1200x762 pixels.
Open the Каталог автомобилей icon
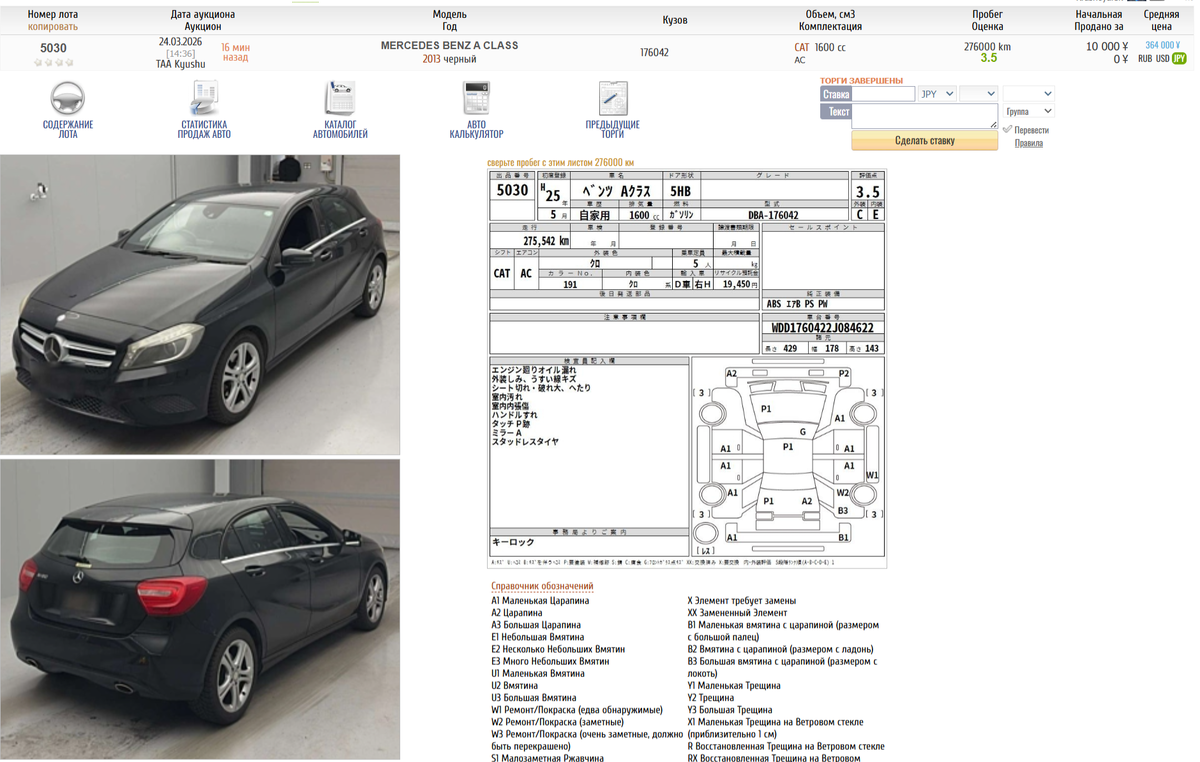340,98
